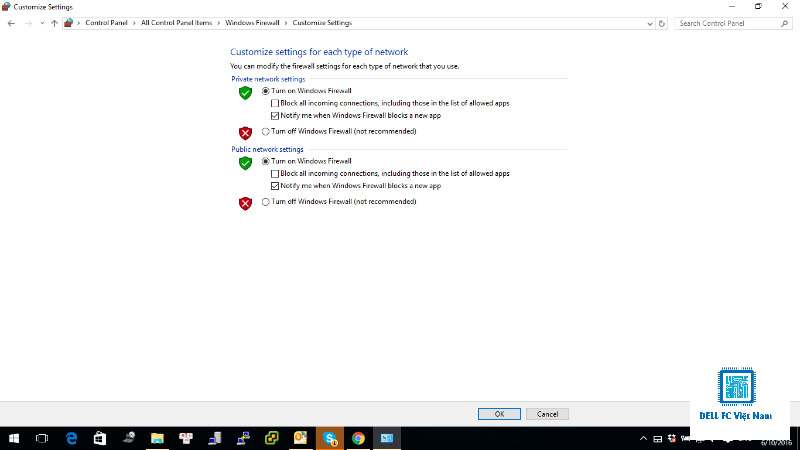This screenshot has width=800, height=450.
Task: Navigate to Windows Firewall breadcrumb
Action: pos(252,23)
